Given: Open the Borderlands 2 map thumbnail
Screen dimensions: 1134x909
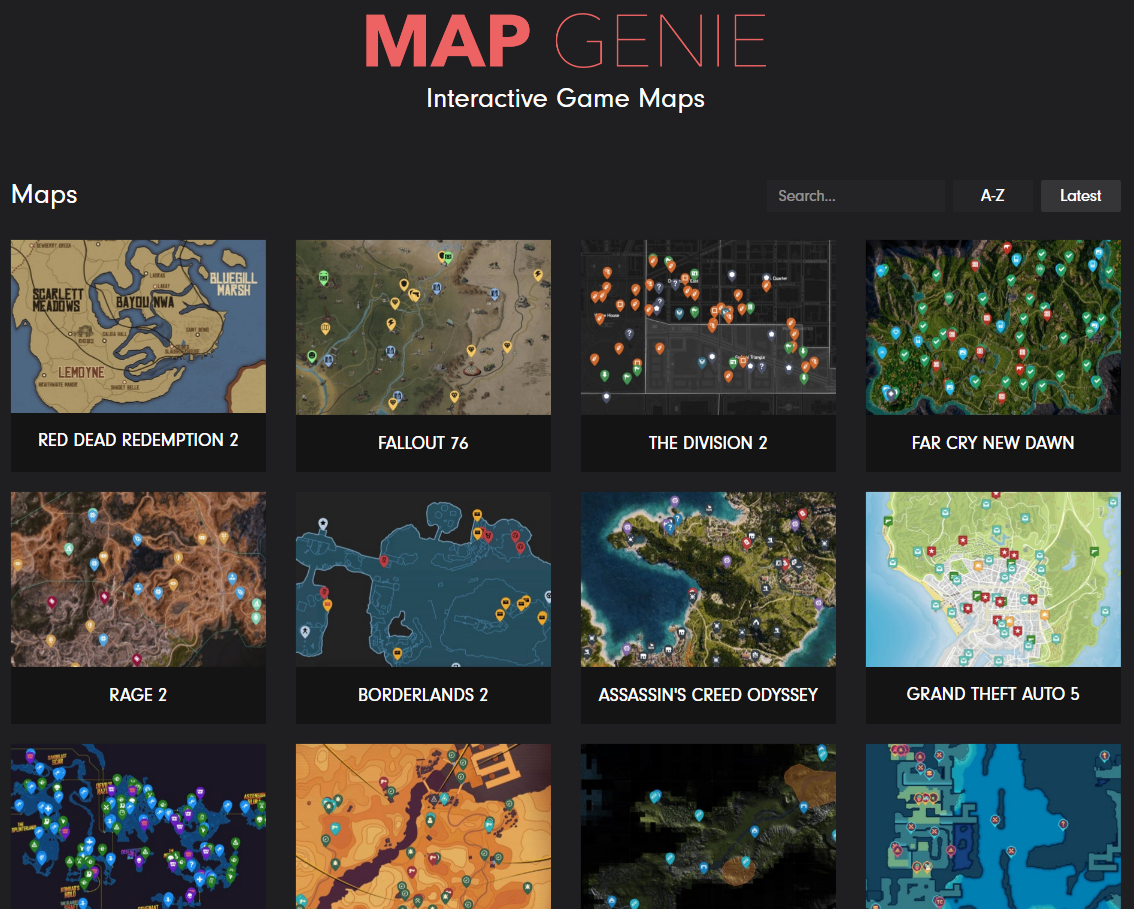Looking at the screenshot, I should pos(423,579).
